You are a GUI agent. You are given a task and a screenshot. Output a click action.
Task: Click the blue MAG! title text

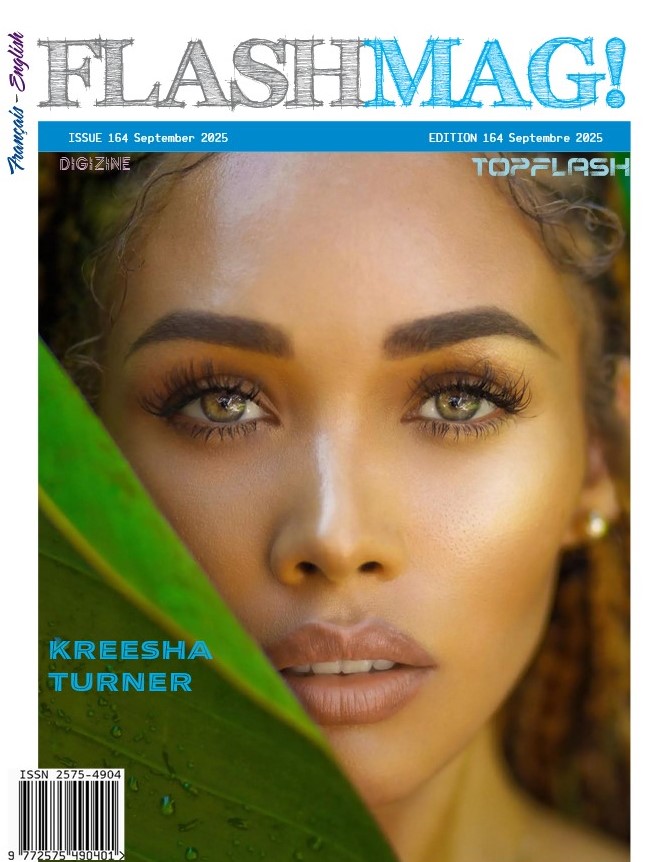pos(495,73)
